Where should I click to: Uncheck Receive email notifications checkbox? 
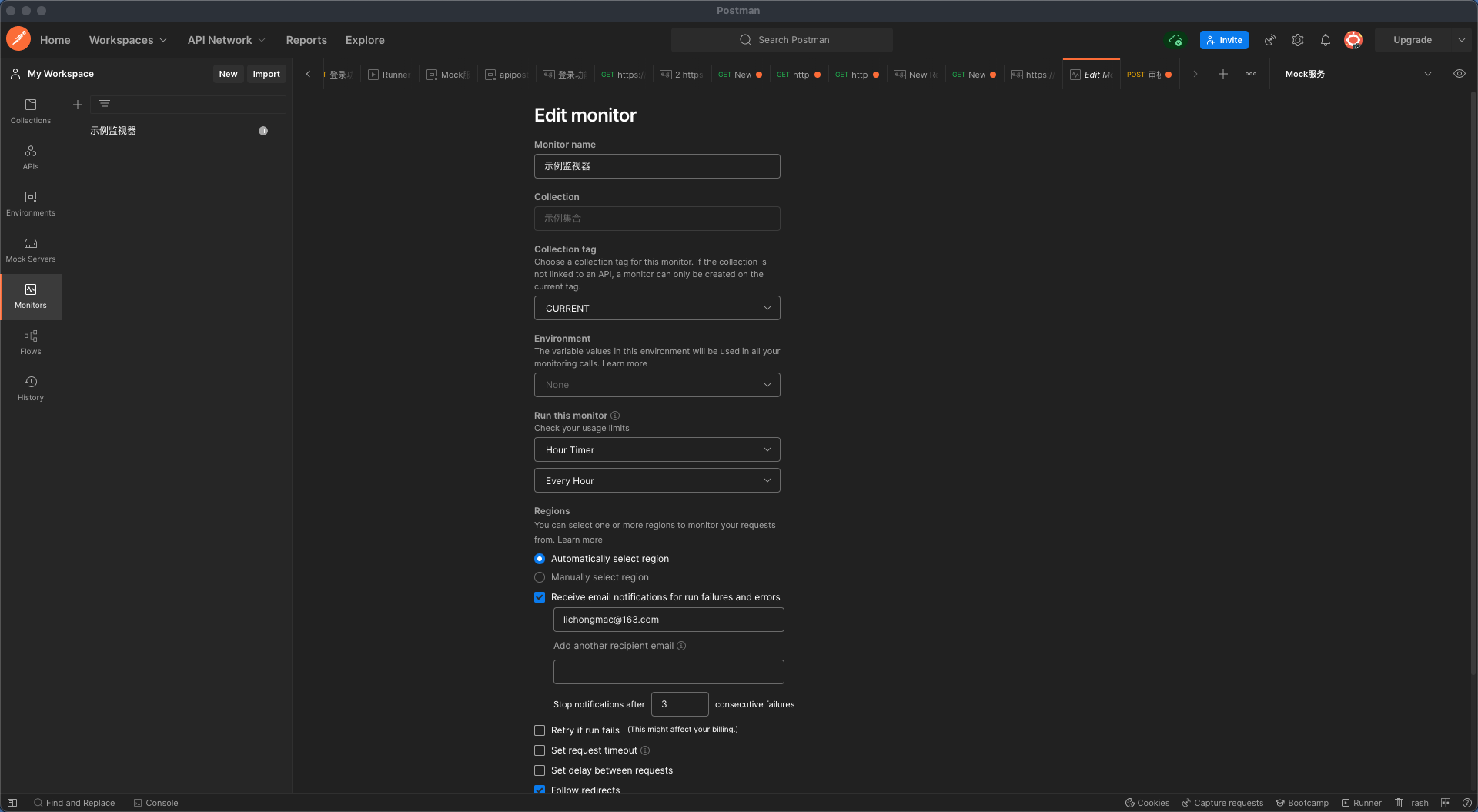(x=540, y=597)
